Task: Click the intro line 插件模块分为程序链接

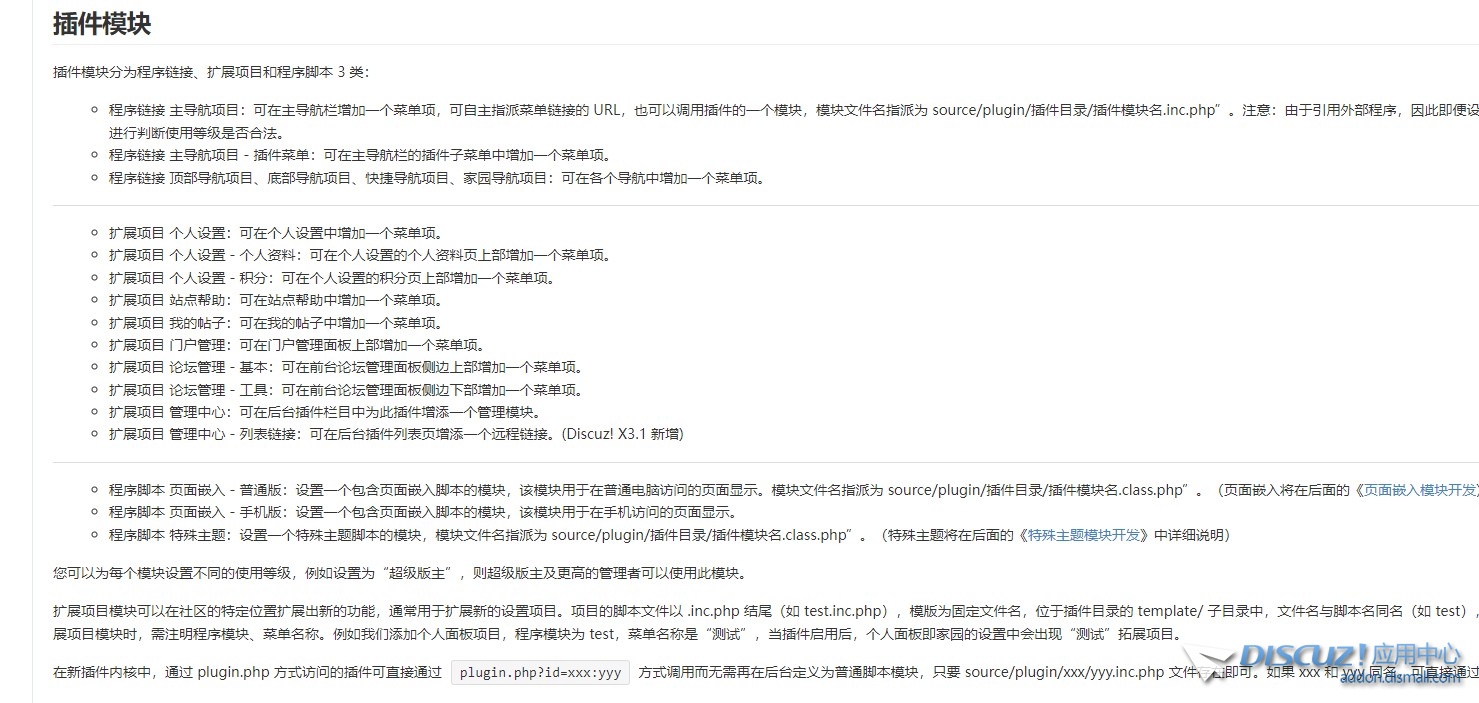Action: [211, 72]
